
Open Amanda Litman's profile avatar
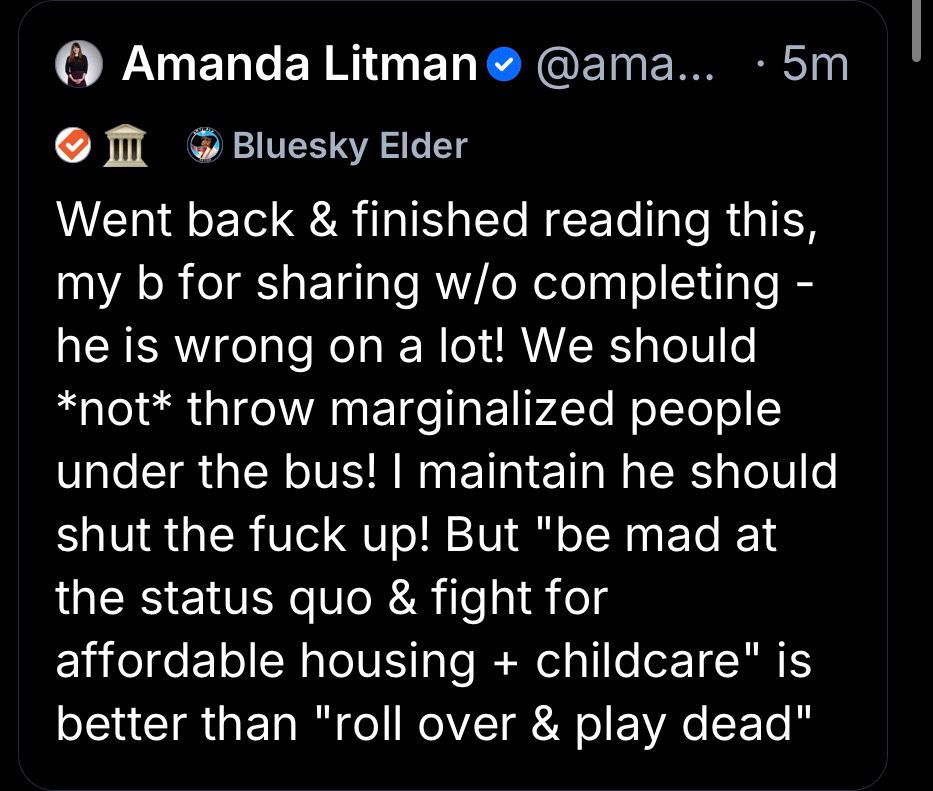[76, 64]
